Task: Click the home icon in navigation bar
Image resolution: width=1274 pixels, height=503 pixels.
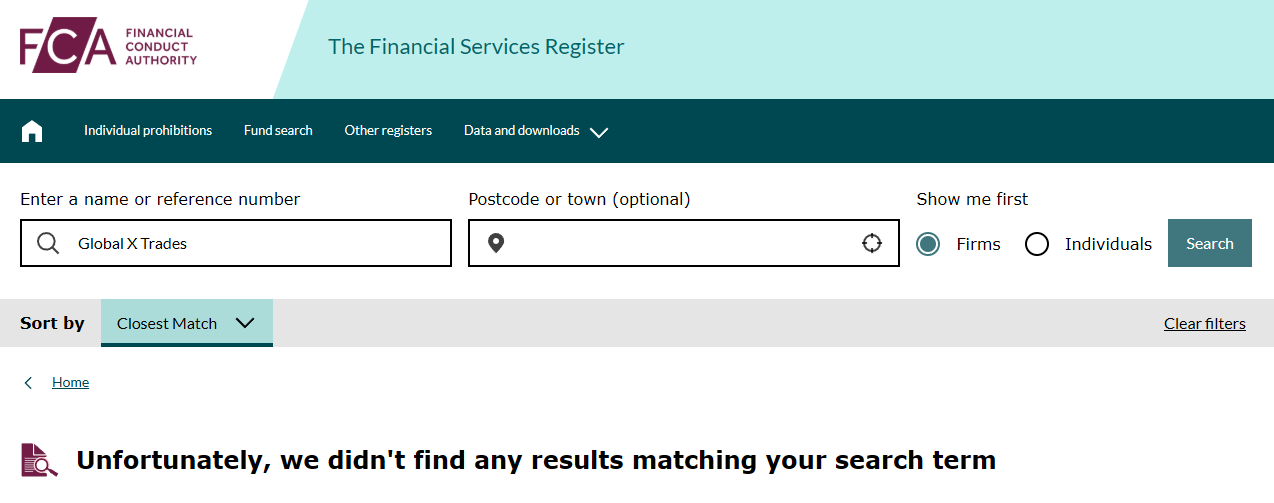Action: point(32,131)
